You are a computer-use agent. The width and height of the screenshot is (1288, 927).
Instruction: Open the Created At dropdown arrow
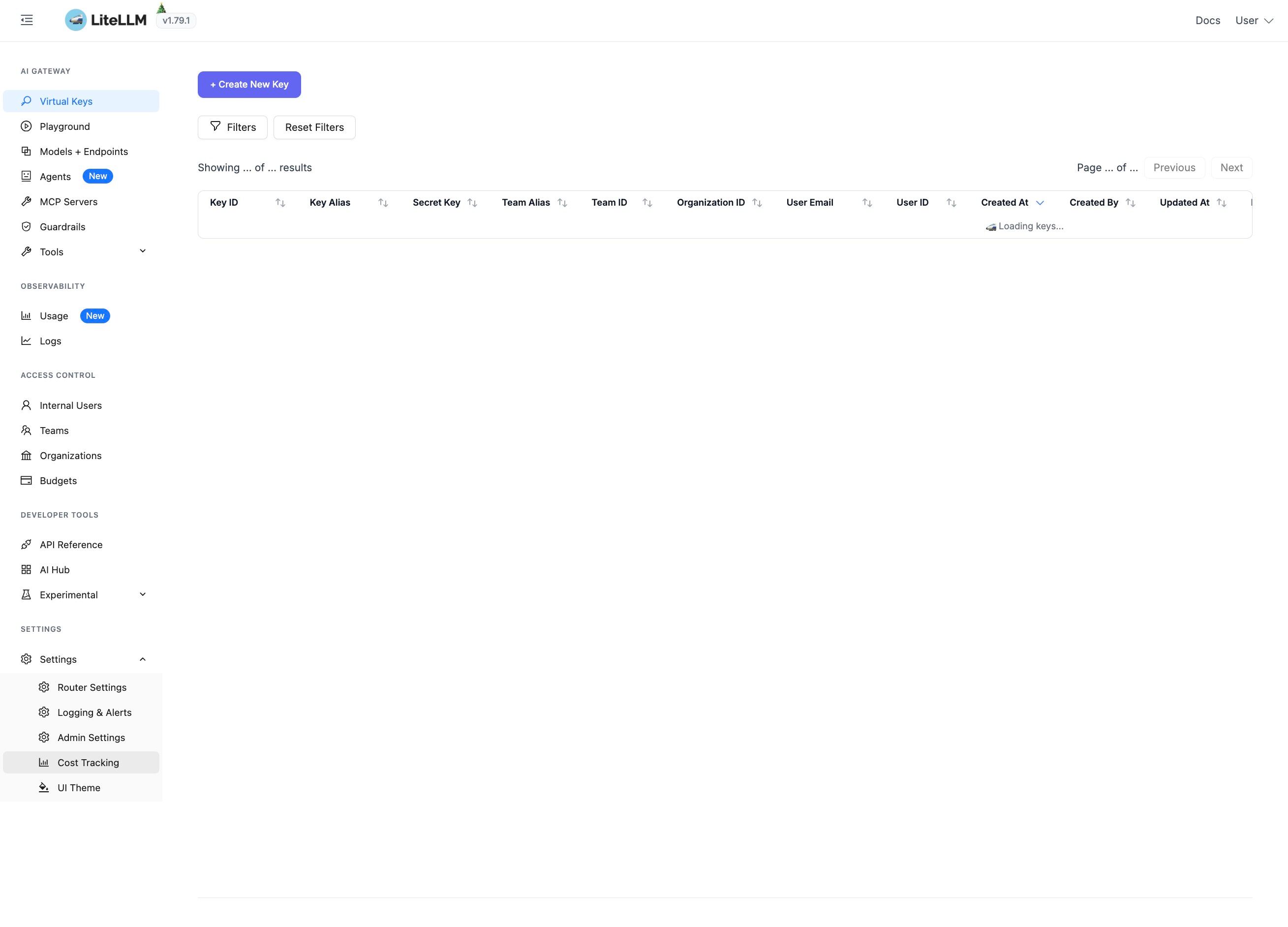pos(1042,203)
